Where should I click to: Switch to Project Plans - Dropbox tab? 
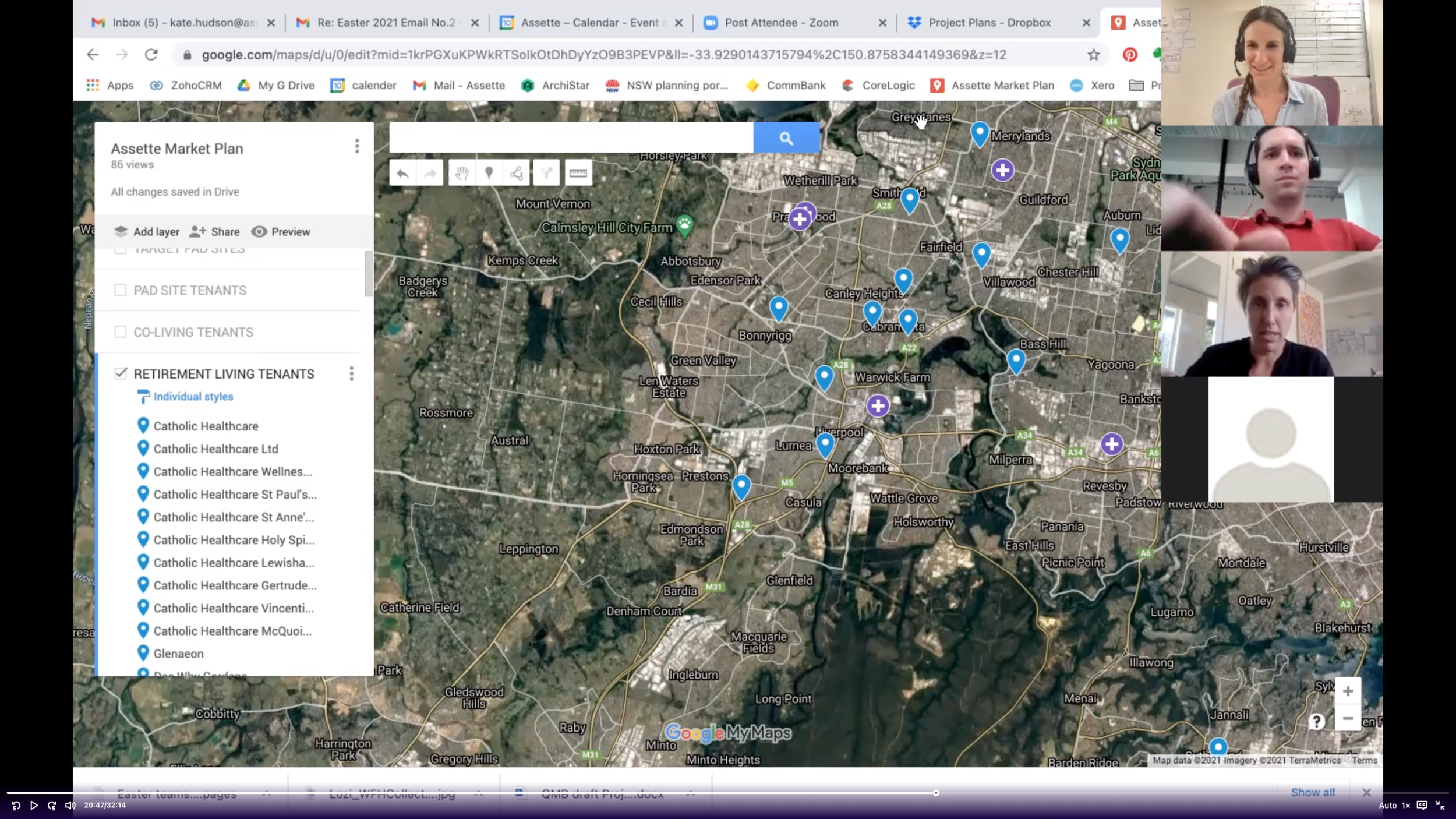tap(990, 23)
